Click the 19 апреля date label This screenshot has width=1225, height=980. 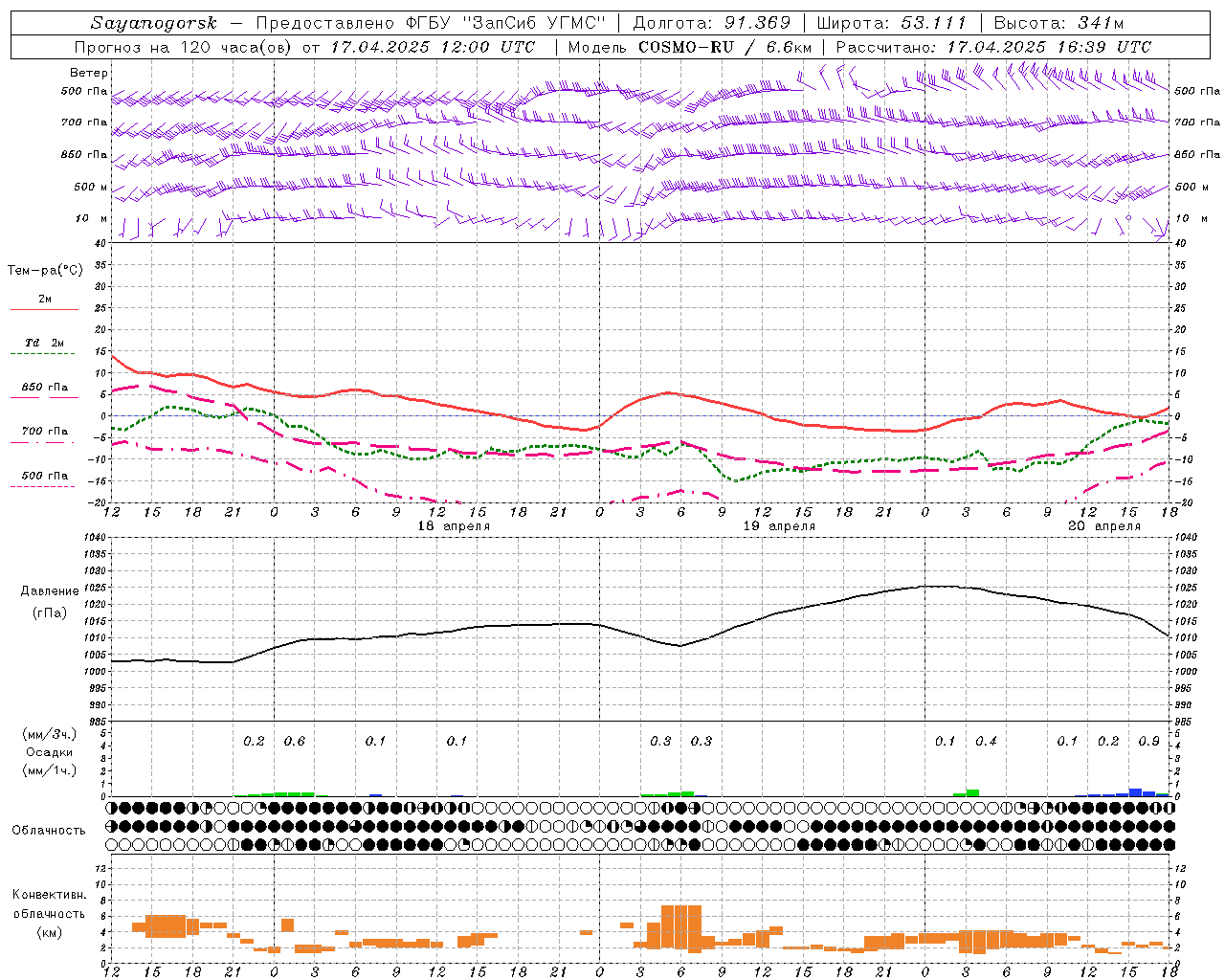point(779,526)
